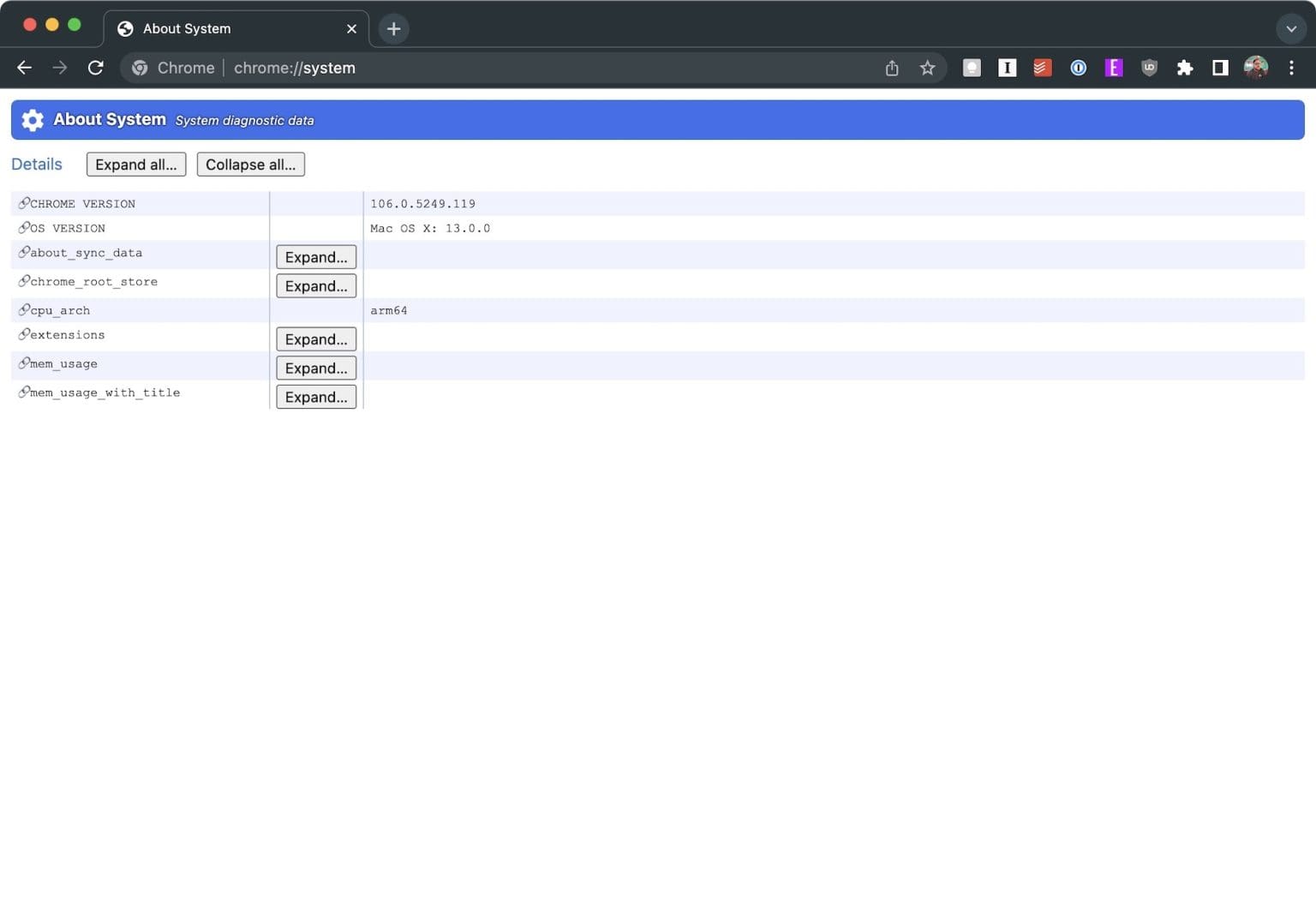The width and height of the screenshot is (1316, 899).
Task: Click the share icon in the address bar
Action: click(892, 68)
